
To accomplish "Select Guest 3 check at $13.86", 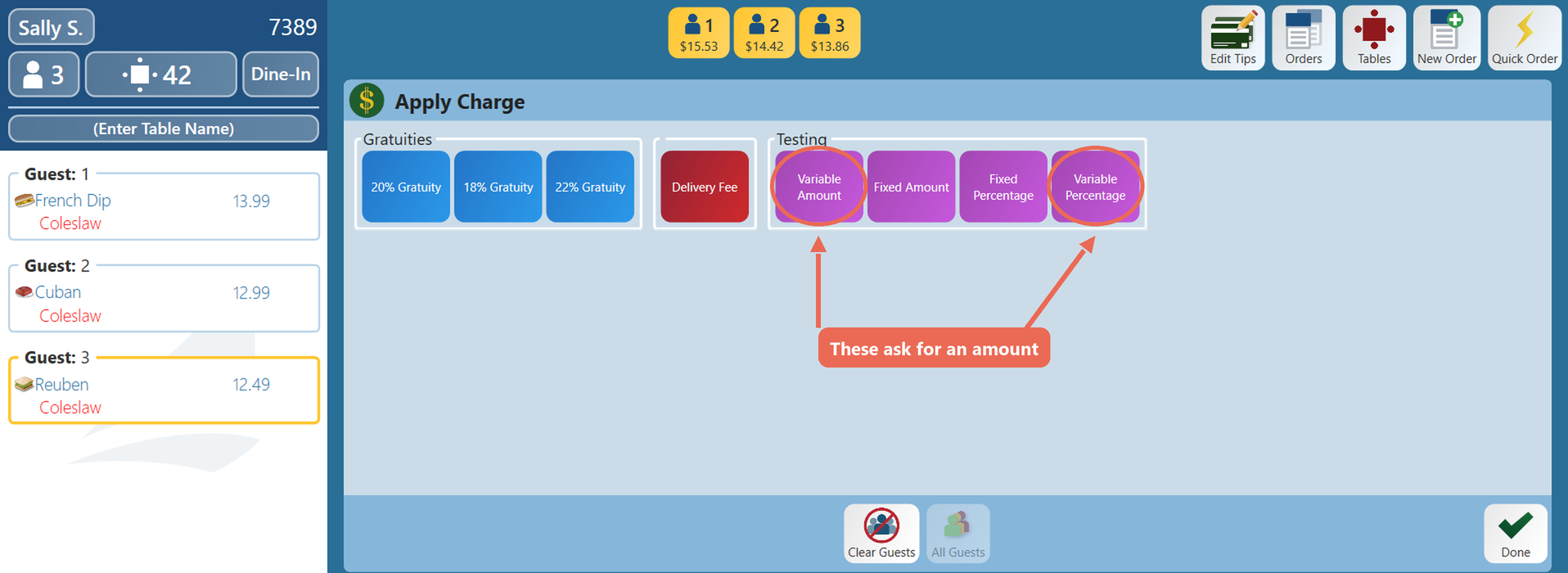I will click(x=830, y=34).
